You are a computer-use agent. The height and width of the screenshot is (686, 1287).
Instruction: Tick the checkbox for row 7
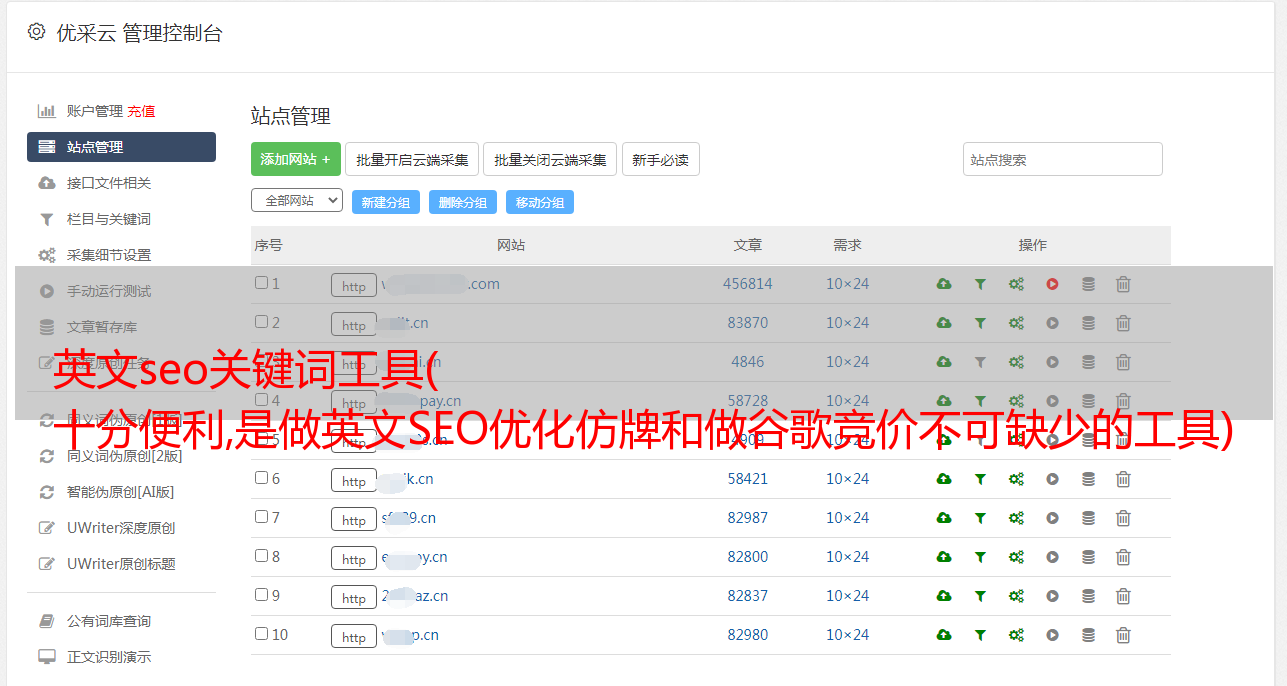(261, 517)
